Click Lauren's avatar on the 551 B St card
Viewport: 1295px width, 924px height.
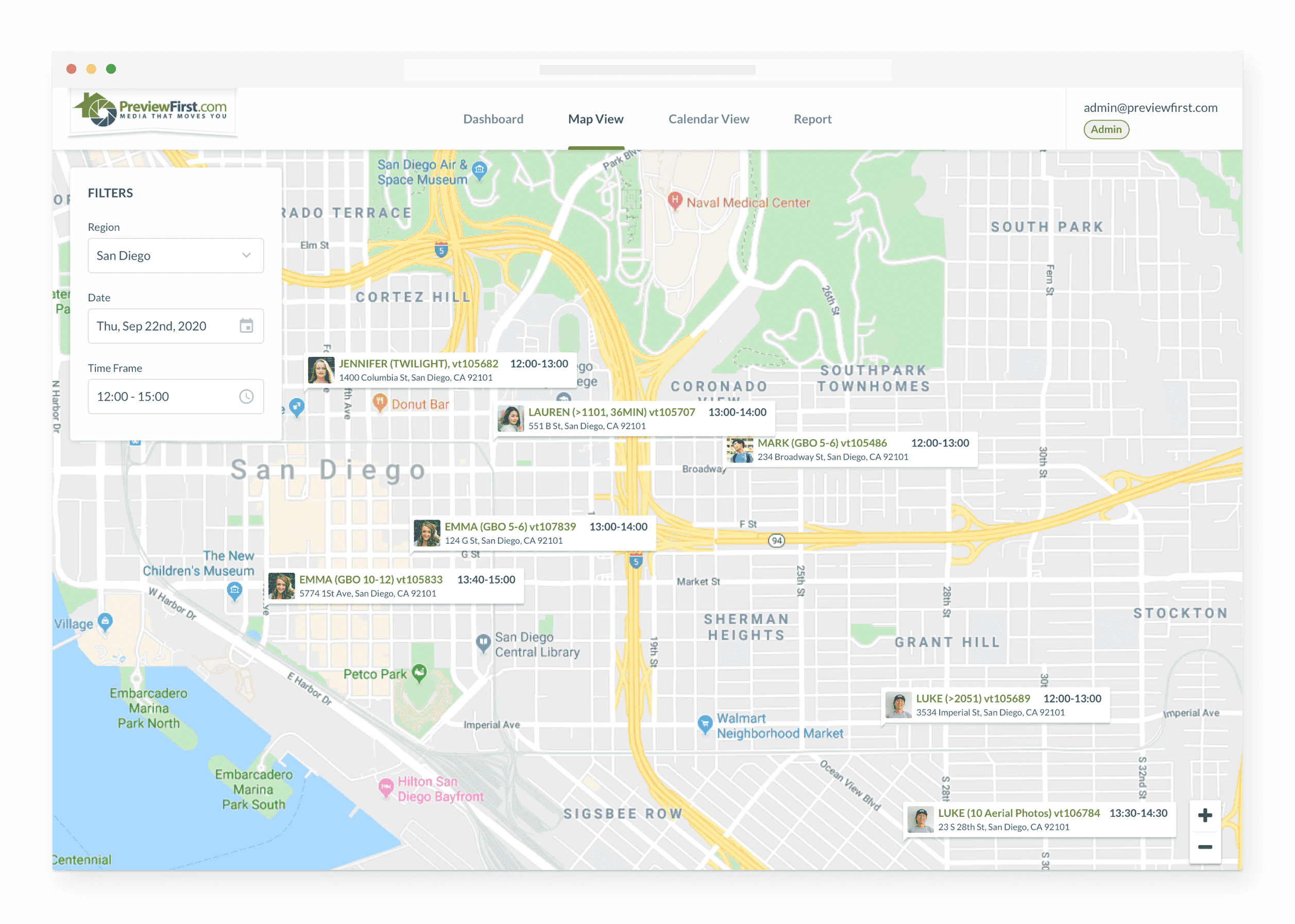click(510, 419)
